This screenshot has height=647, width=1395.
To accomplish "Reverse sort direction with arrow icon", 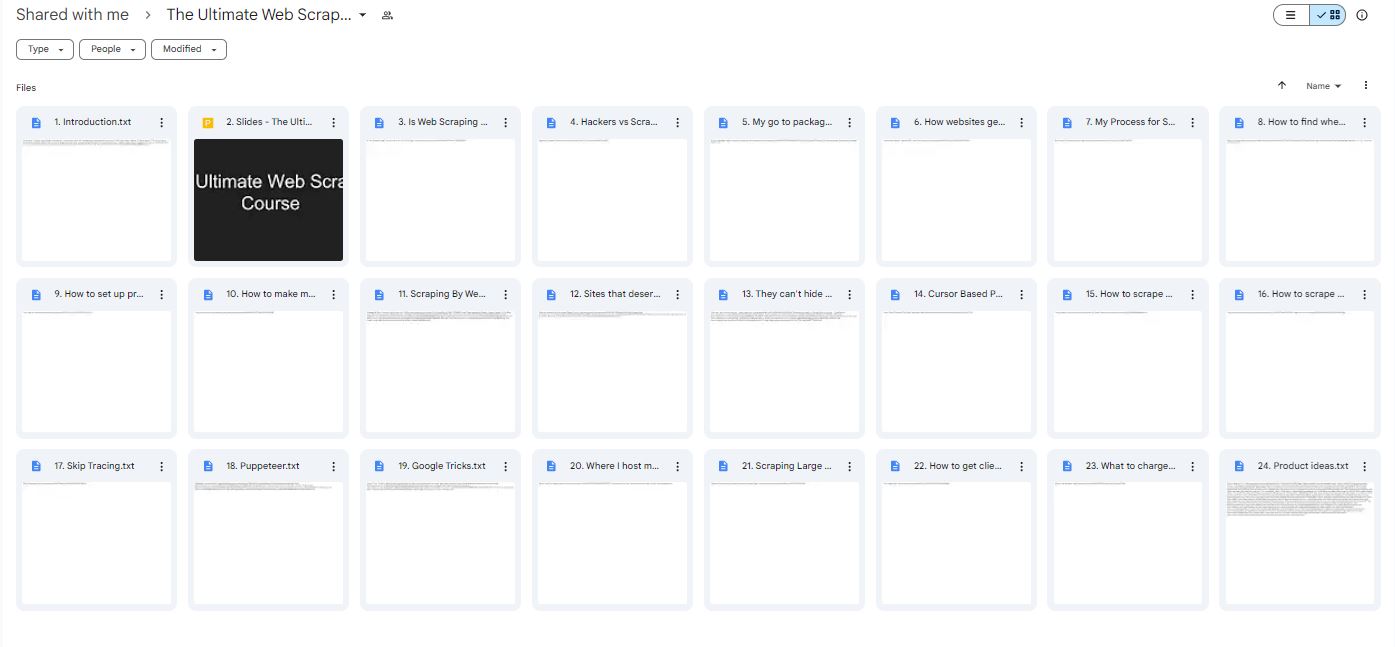I will (x=1281, y=86).
